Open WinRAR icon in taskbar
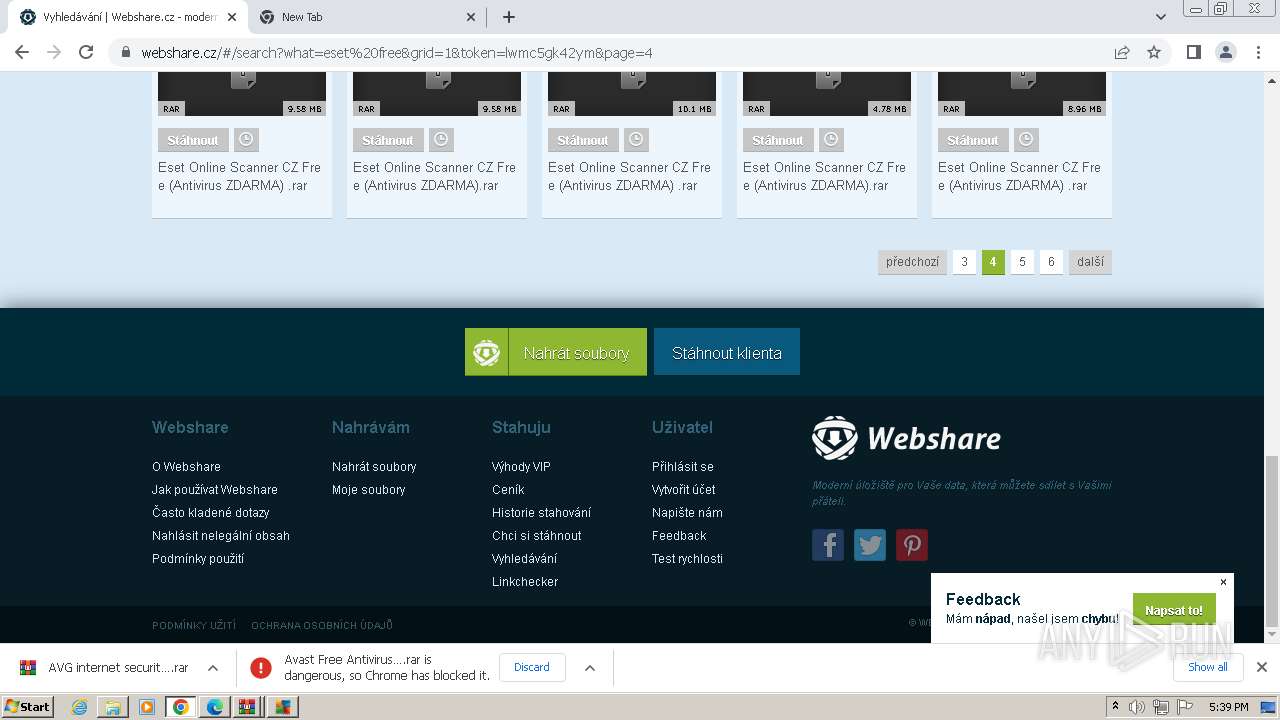Image resolution: width=1280 pixels, height=720 pixels. (248, 707)
